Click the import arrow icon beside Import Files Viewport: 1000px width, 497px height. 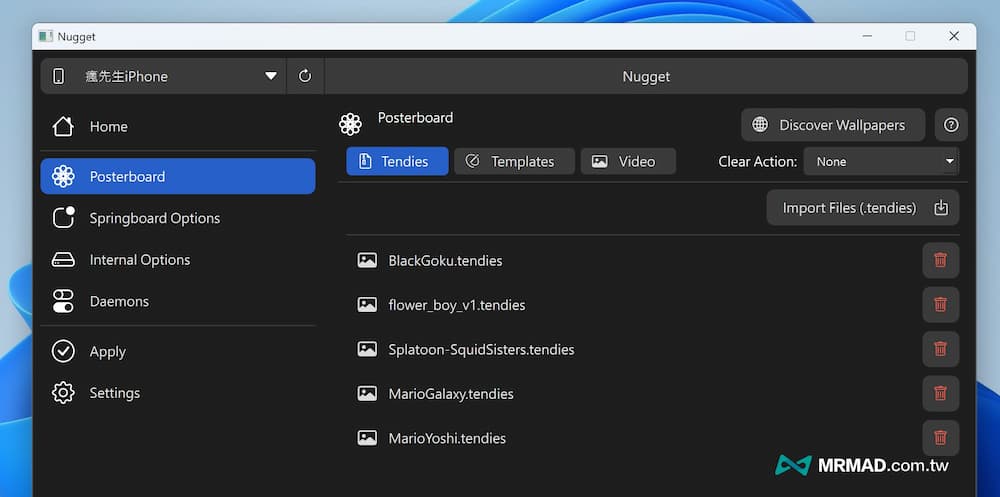click(941, 207)
